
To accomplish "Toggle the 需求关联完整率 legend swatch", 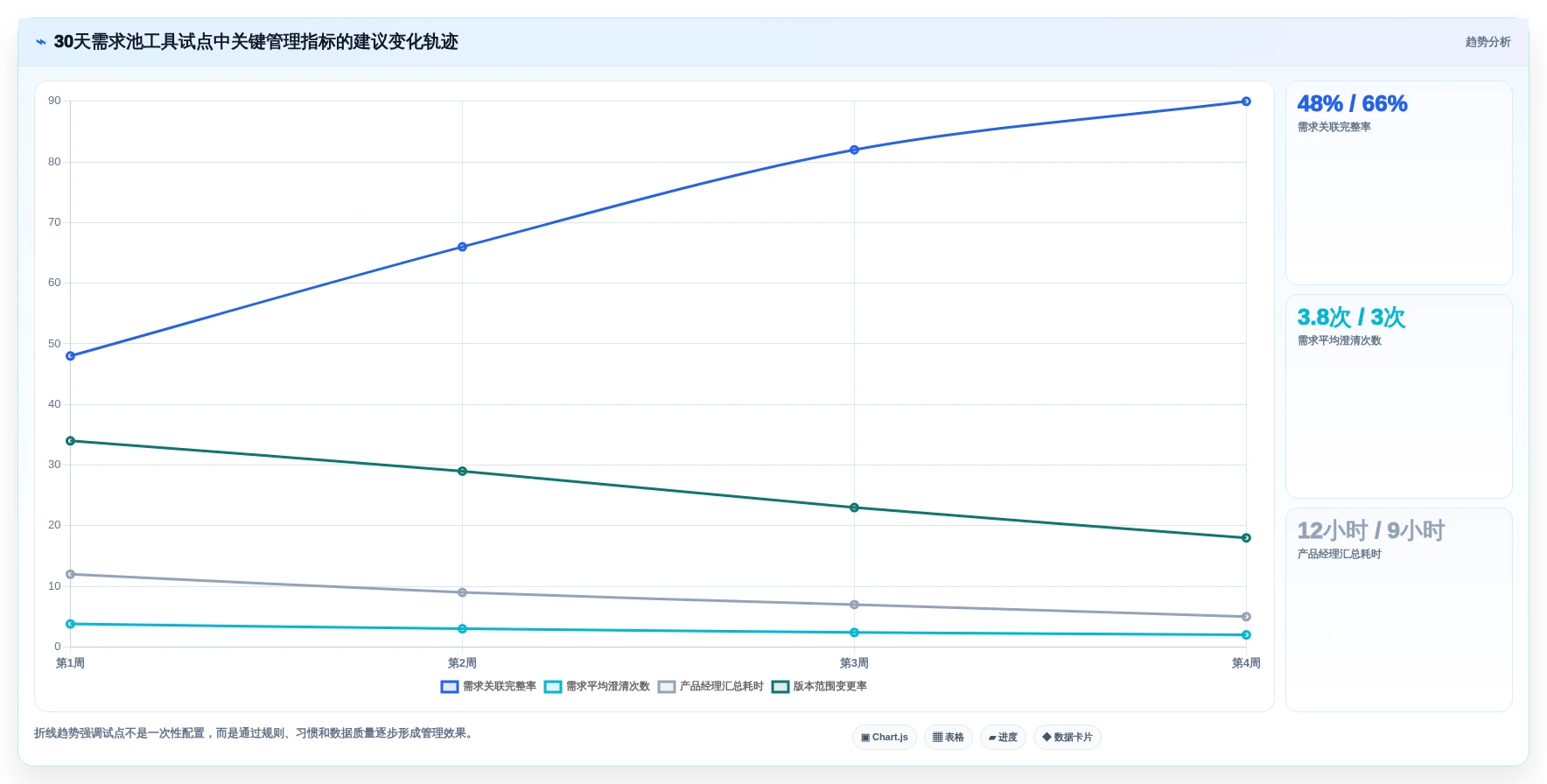I will click(450, 687).
